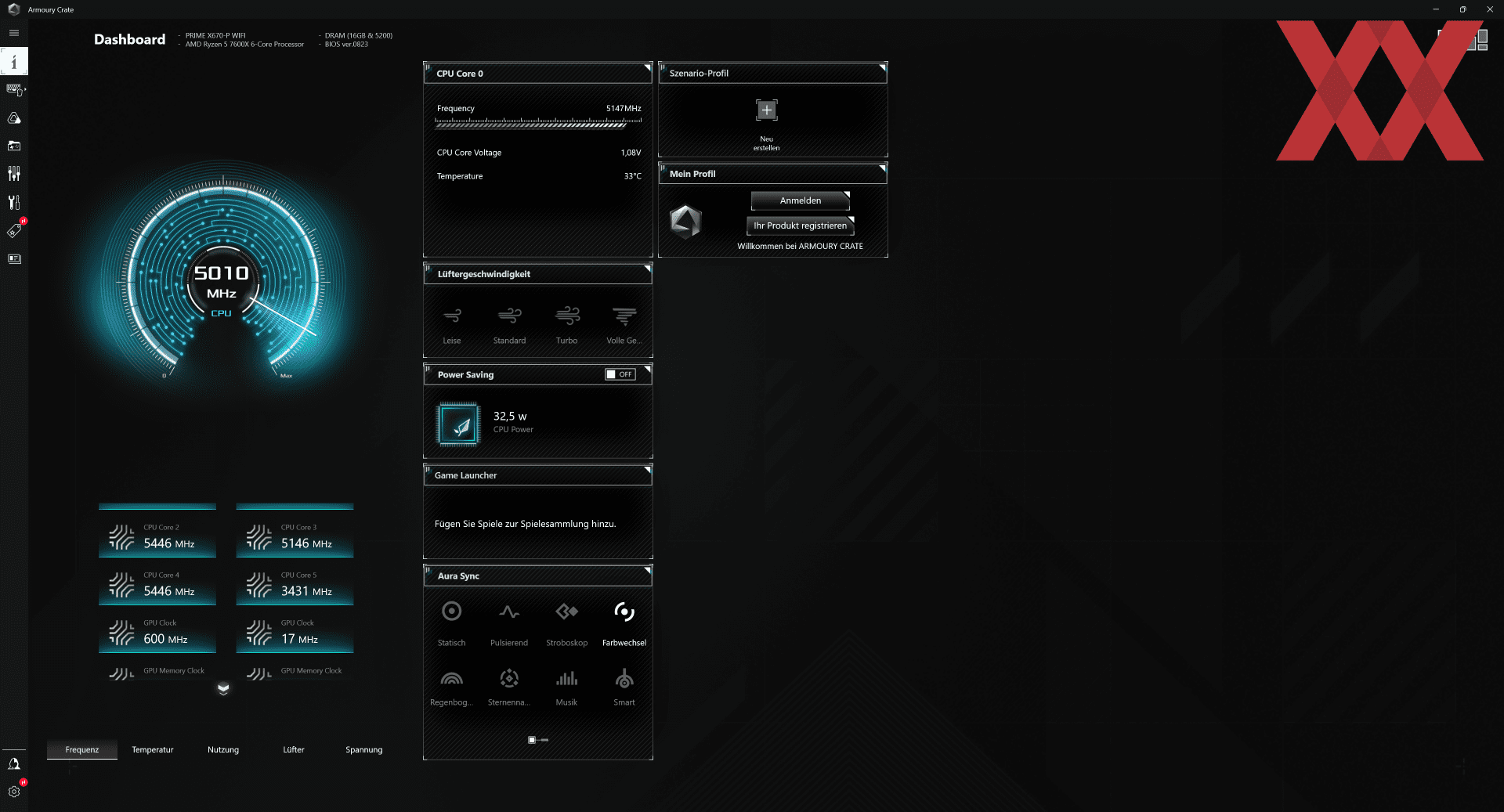This screenshot has height=812, width=1504.
Task: Open the hamburger menu in the sidebar
Action: [14, 33]
